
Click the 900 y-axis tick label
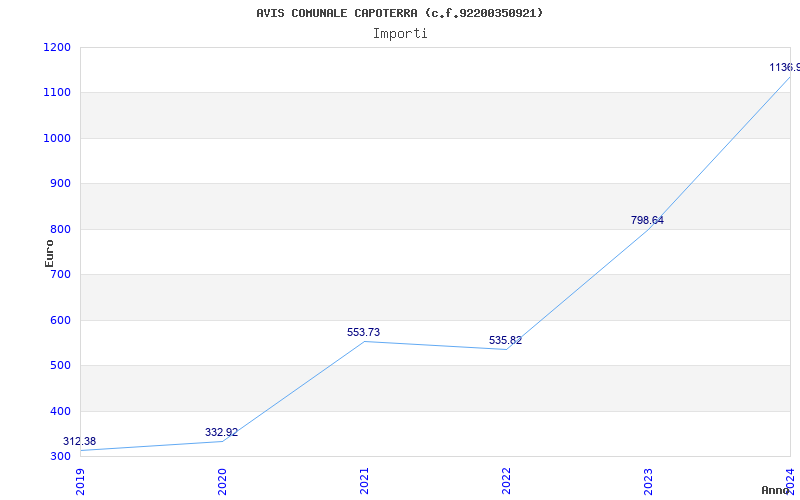(60, 184)
